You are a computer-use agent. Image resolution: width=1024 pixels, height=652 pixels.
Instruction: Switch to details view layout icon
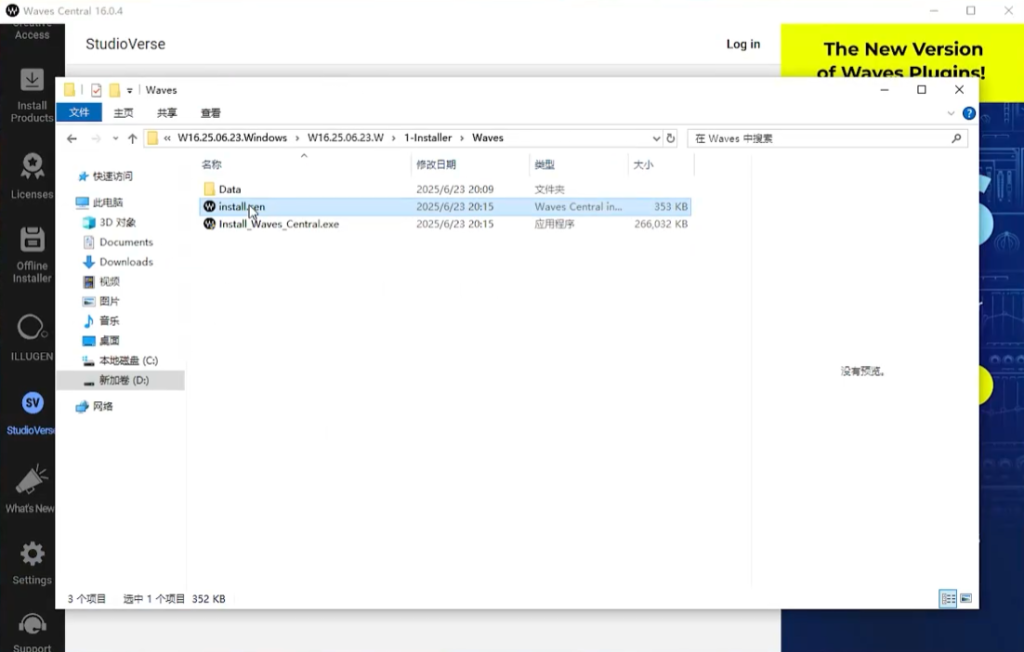point(948,598)
